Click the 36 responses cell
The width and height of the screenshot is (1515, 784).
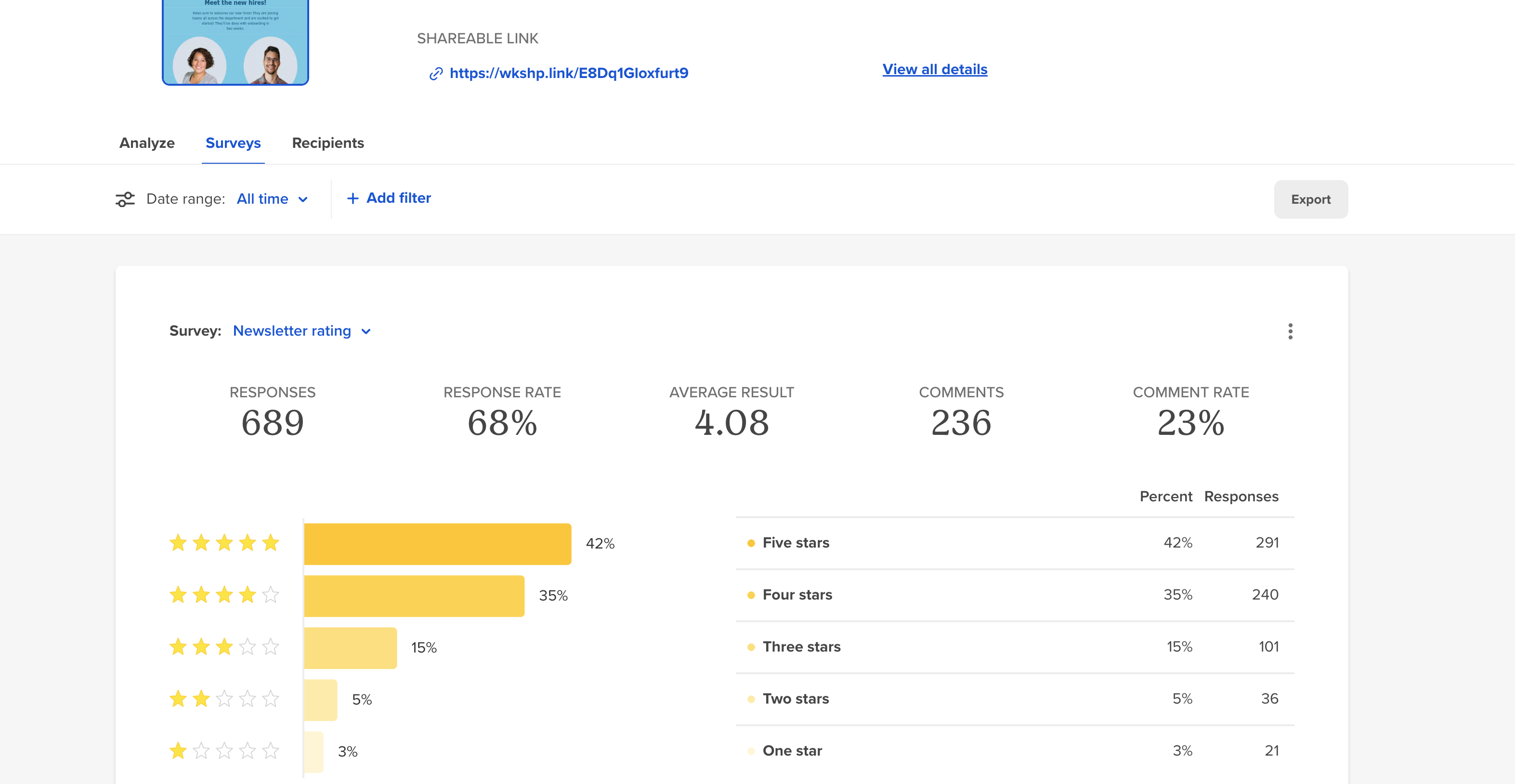point(1270,699)
